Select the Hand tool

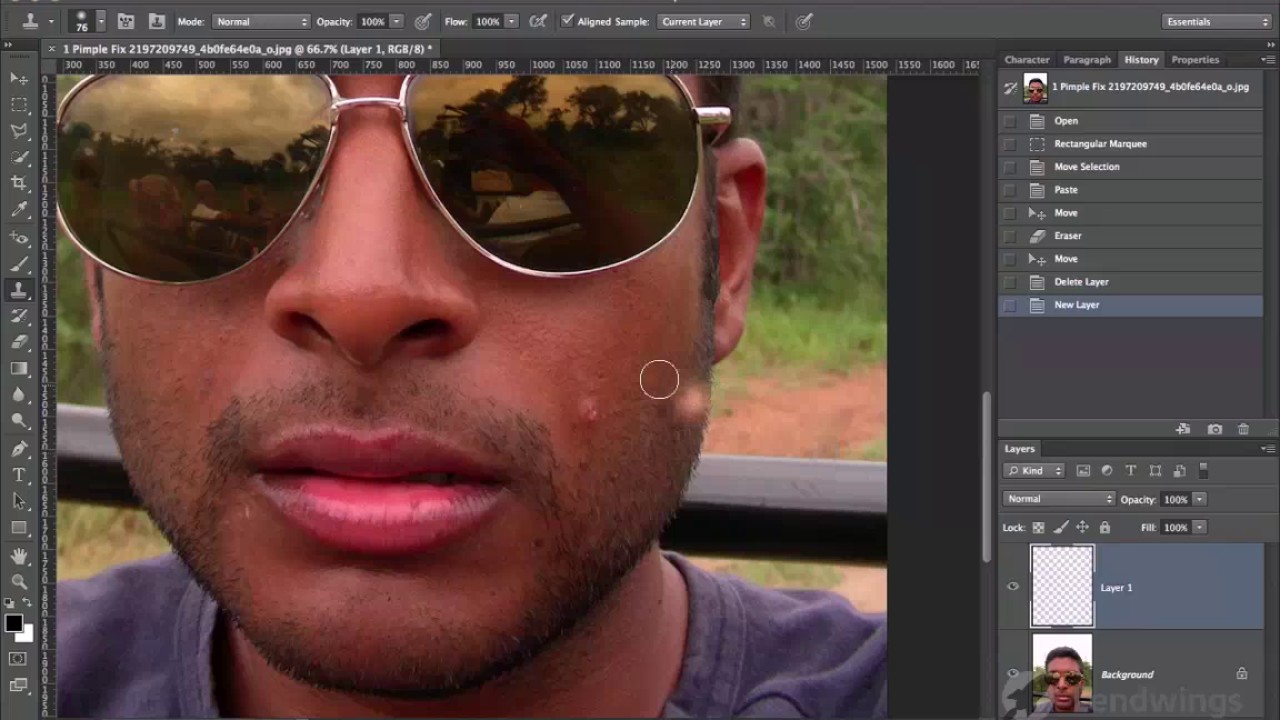tap(19, 555)
